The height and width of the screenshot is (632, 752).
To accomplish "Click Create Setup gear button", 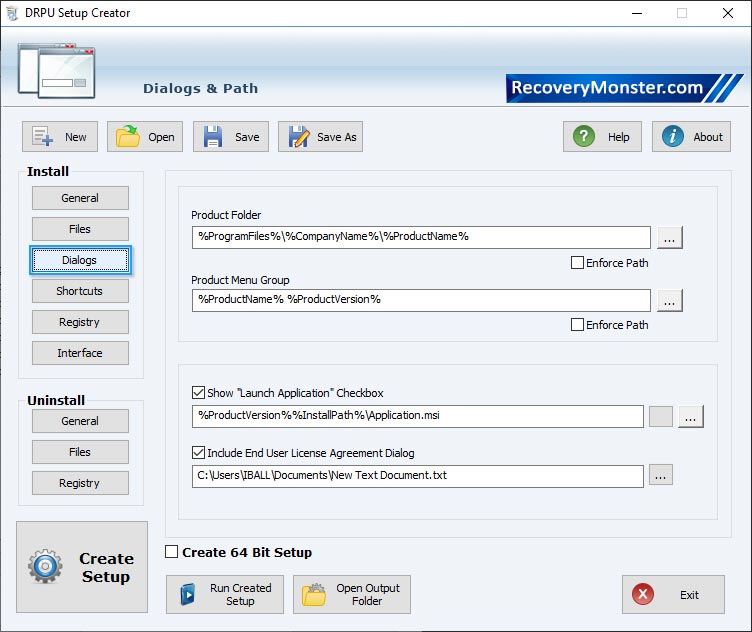I will [82, 567].
